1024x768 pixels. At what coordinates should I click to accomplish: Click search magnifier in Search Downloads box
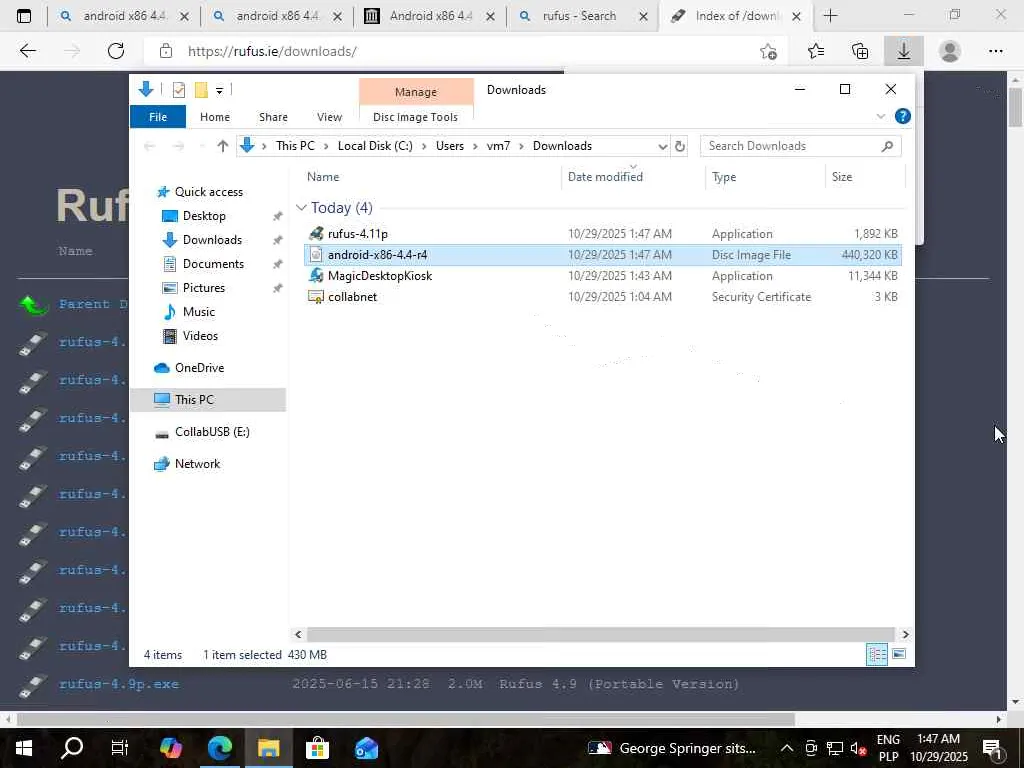(887, 146)
